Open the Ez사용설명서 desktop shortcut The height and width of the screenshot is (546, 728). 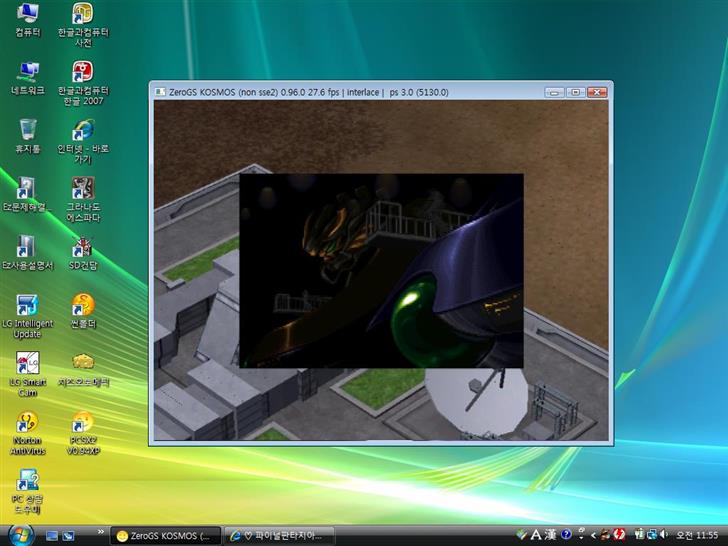(x=28, y=253)
